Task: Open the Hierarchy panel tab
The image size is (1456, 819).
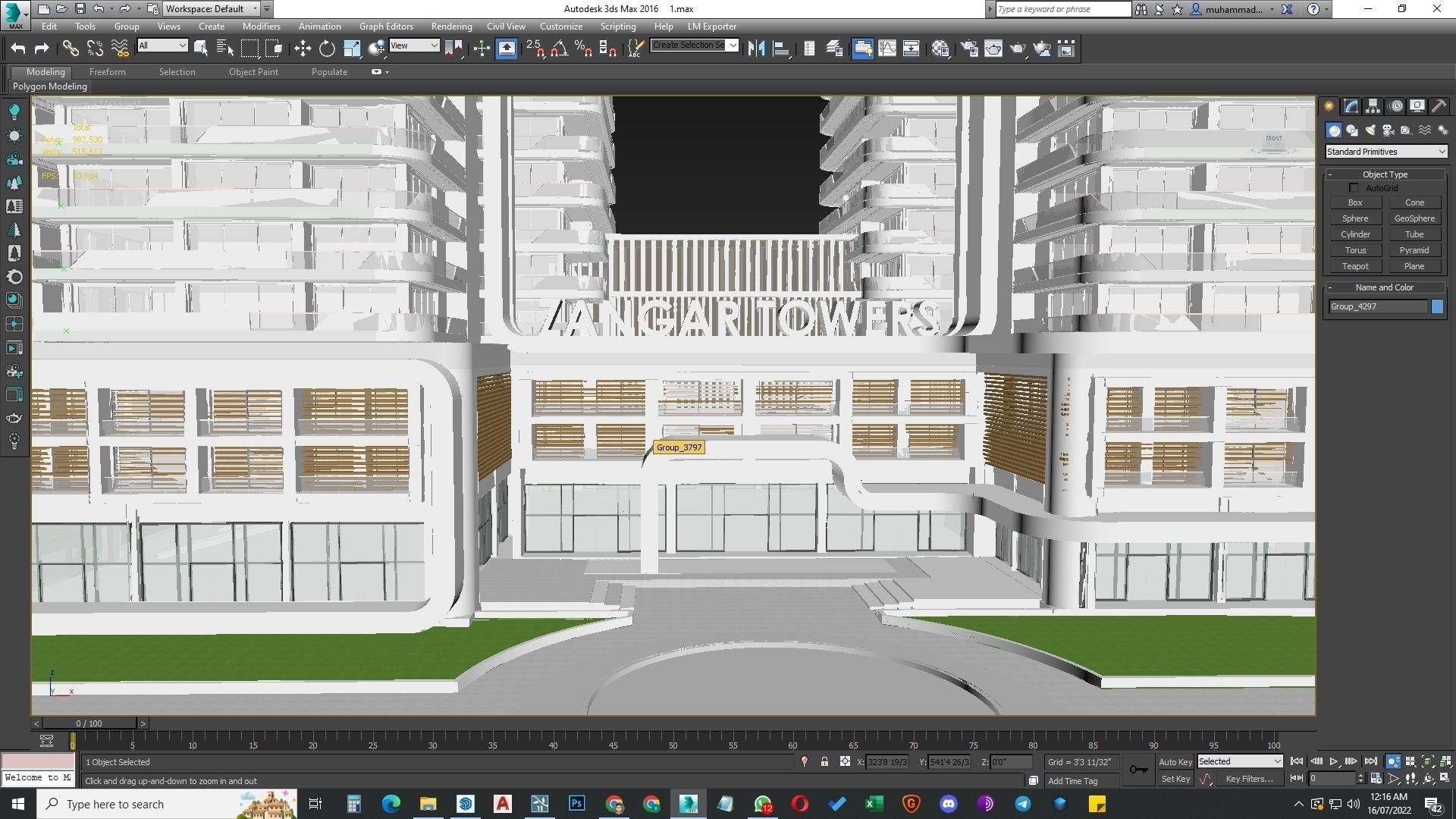Action: tap(1373, 106)
